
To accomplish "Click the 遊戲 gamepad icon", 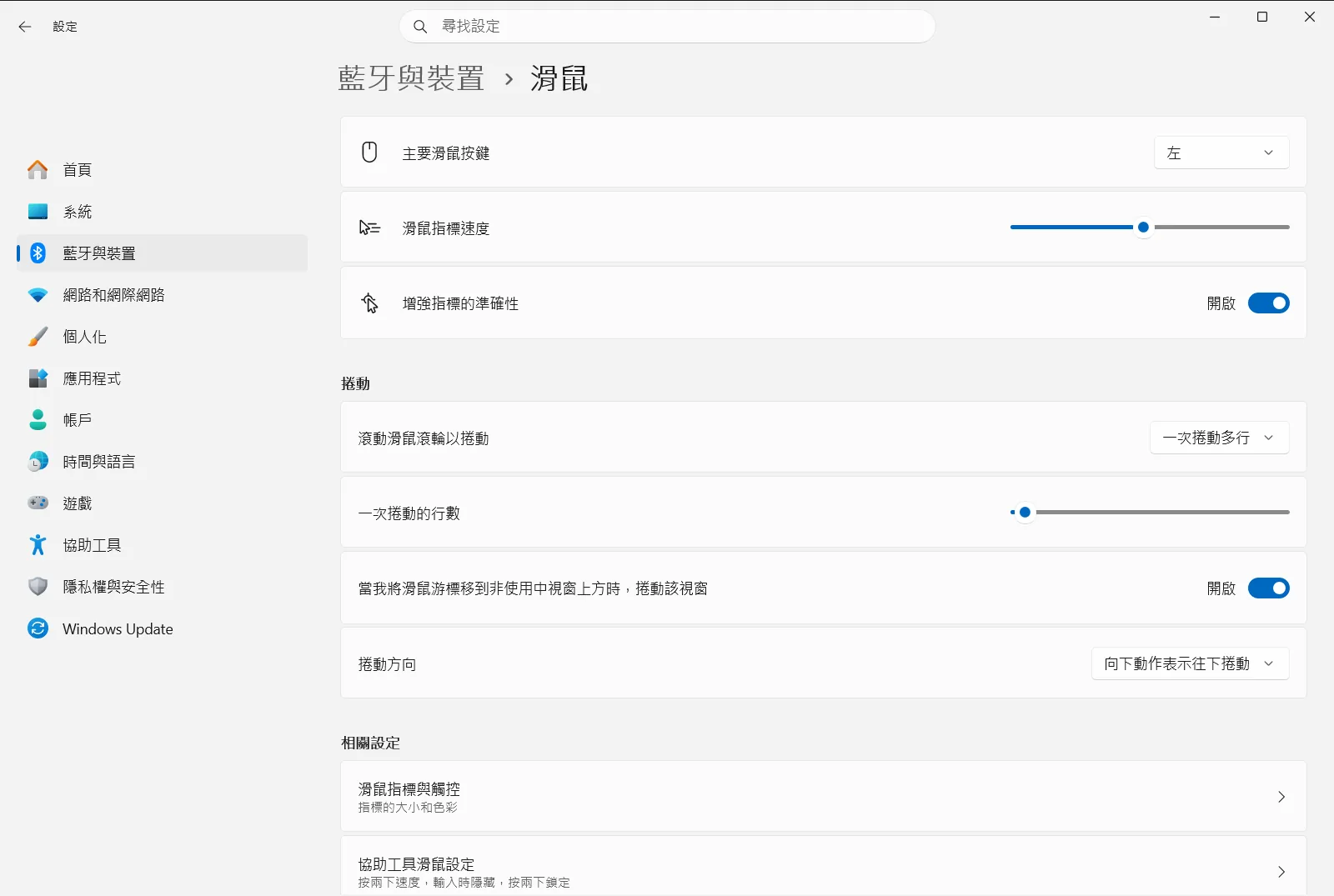I will 38,503.
